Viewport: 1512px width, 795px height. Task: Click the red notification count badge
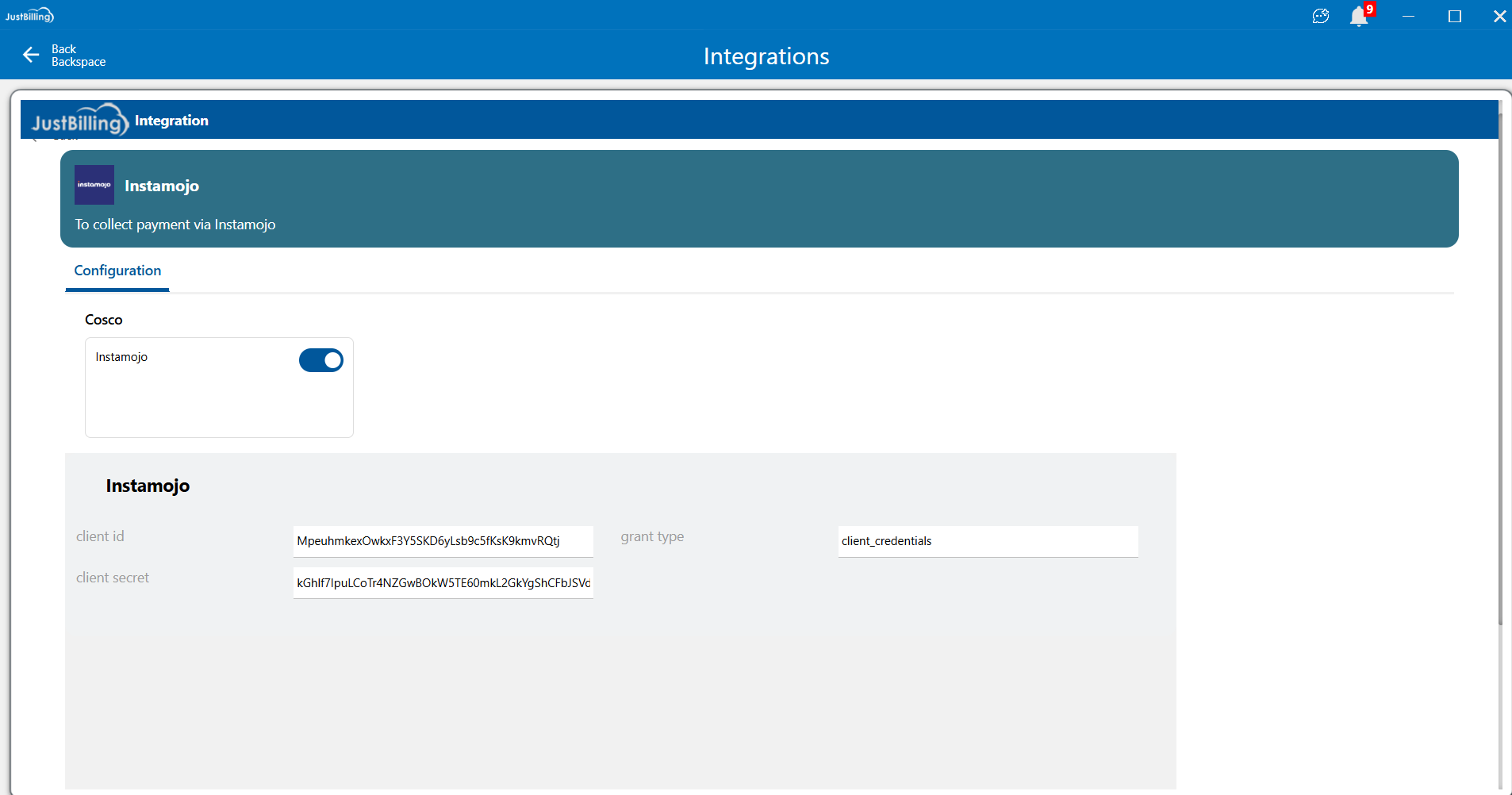pos(1370,9)
